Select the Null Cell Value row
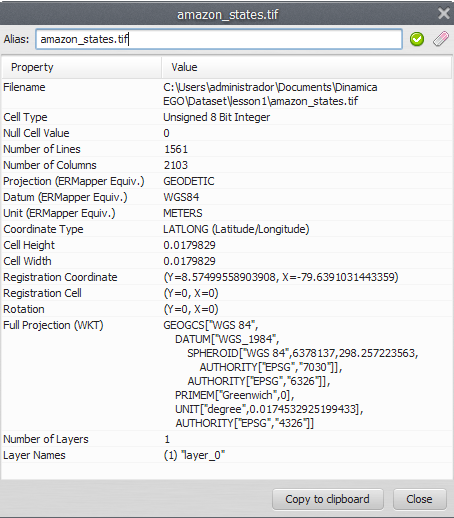The width and height of the screenshot is (454, 518). (x=227, y=133)
